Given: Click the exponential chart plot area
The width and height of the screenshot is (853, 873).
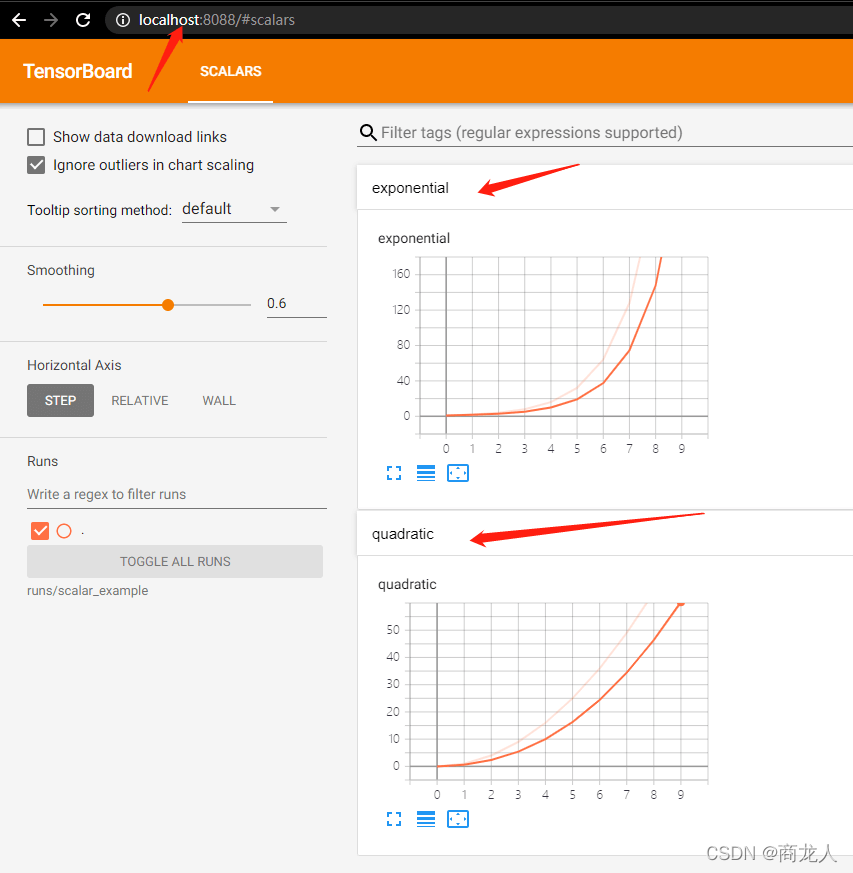Looking at the screenshot, I should pyautogui.click(x=563, y=345).
